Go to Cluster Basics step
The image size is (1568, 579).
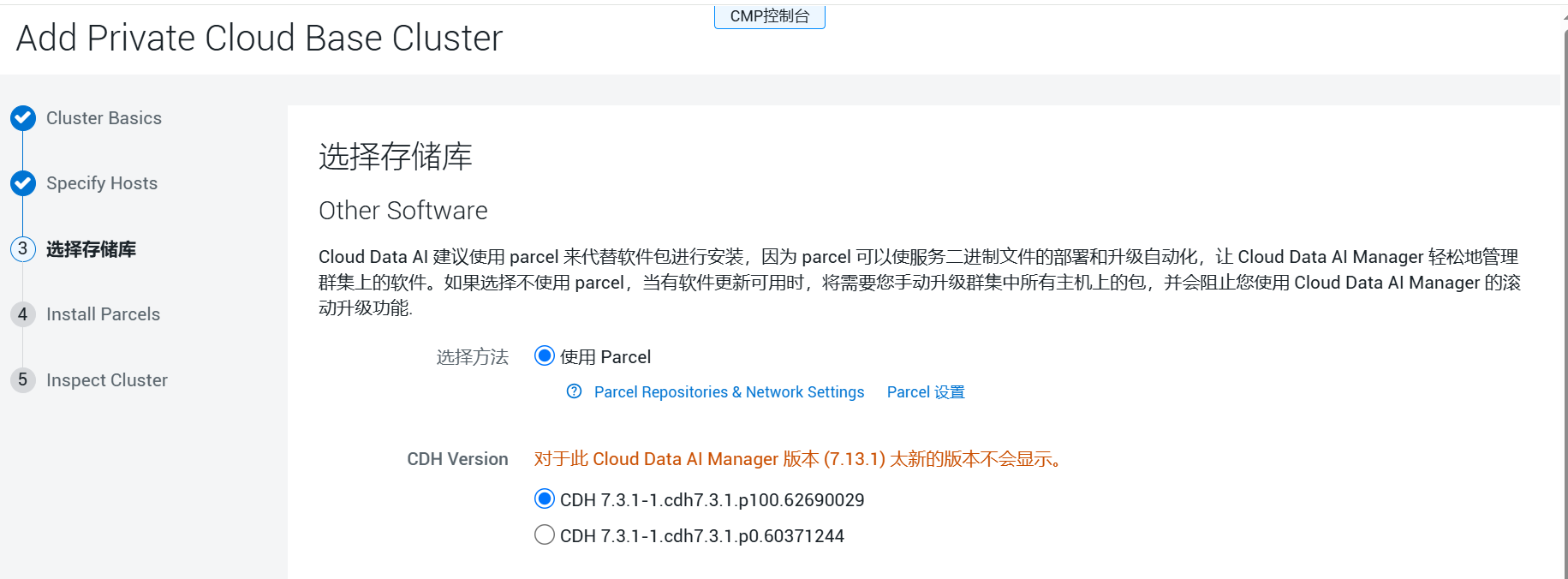[104, 118]
